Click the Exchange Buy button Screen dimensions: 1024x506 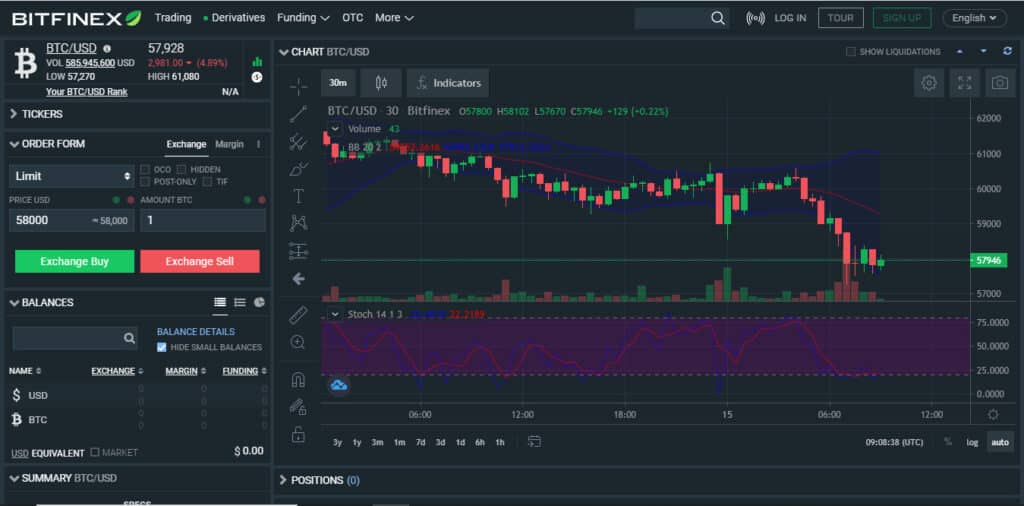(x=74, y=261)
